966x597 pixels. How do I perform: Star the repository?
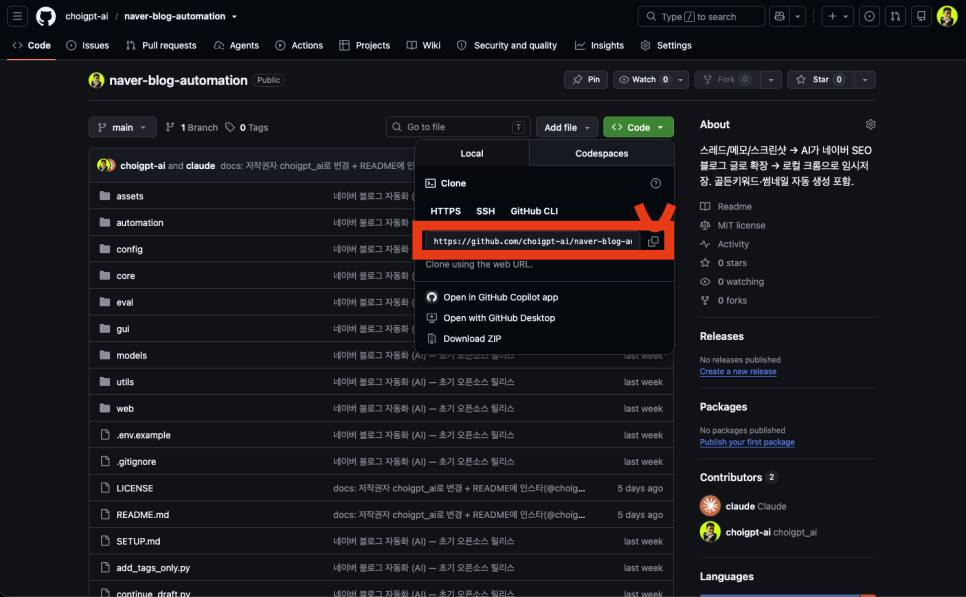(x=821, y=79)
